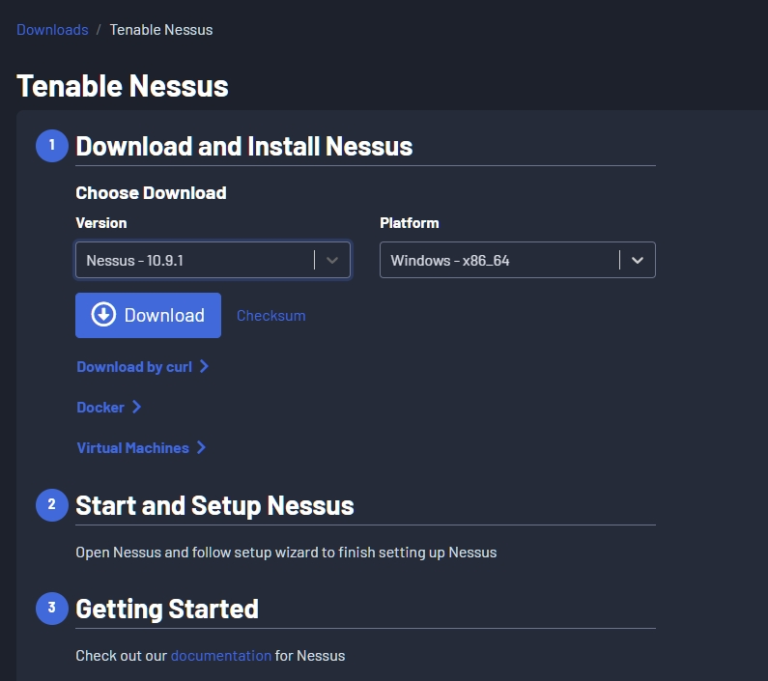Open the Version dropdown showing Nessus - 10.9.1
Viewport: 768px width, 681px height.
tap(213, 260)
